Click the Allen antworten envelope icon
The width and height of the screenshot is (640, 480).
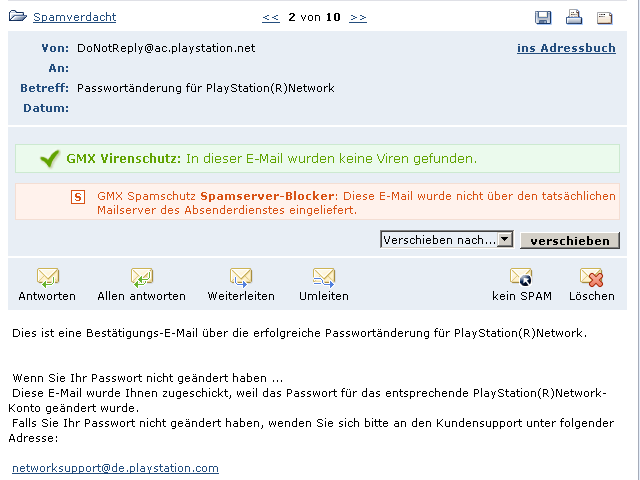(x=141, y=277)
